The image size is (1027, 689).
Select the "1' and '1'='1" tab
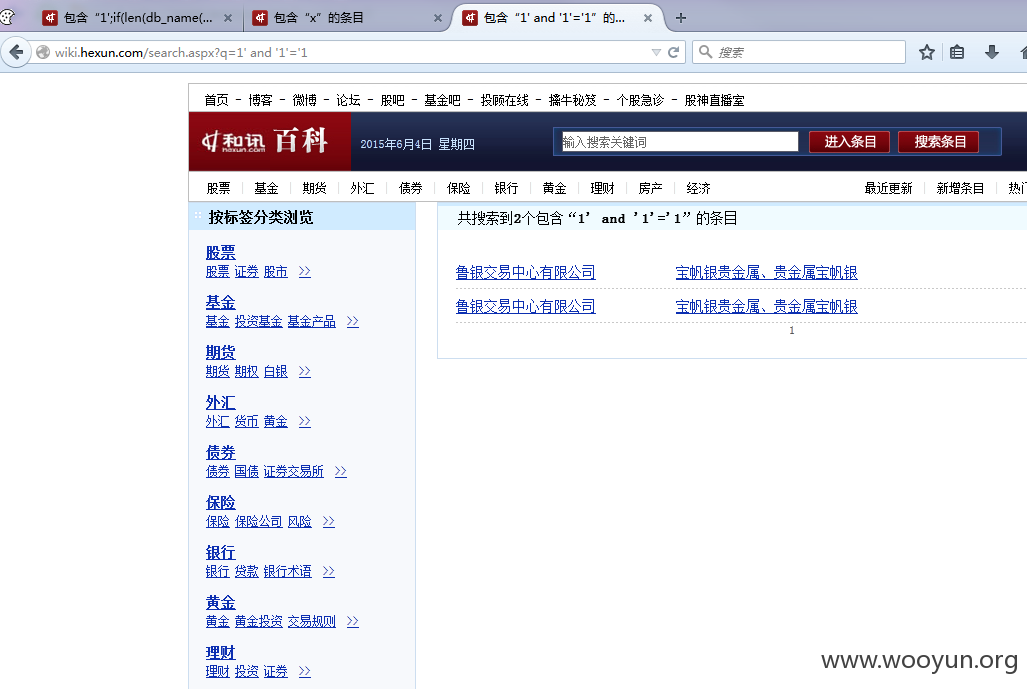557,18
